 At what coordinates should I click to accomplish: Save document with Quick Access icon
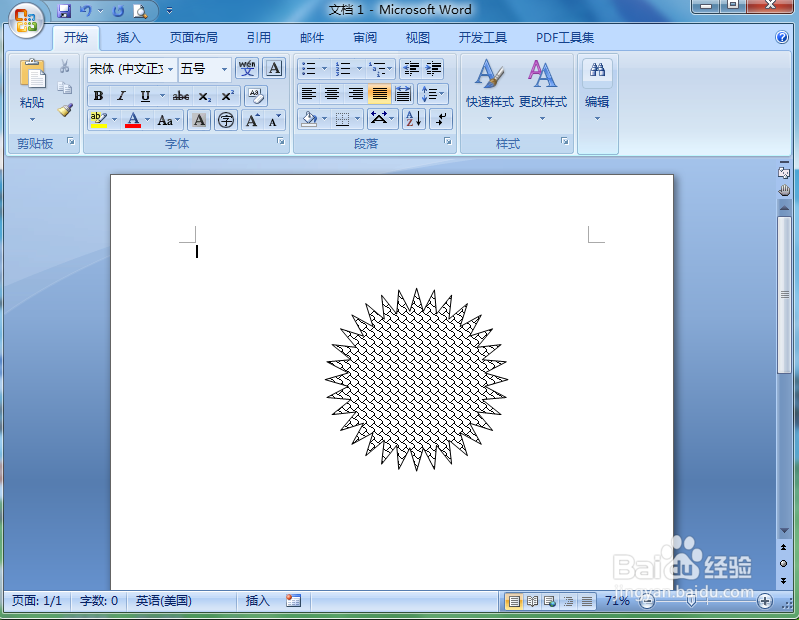(x=64, y=11)
